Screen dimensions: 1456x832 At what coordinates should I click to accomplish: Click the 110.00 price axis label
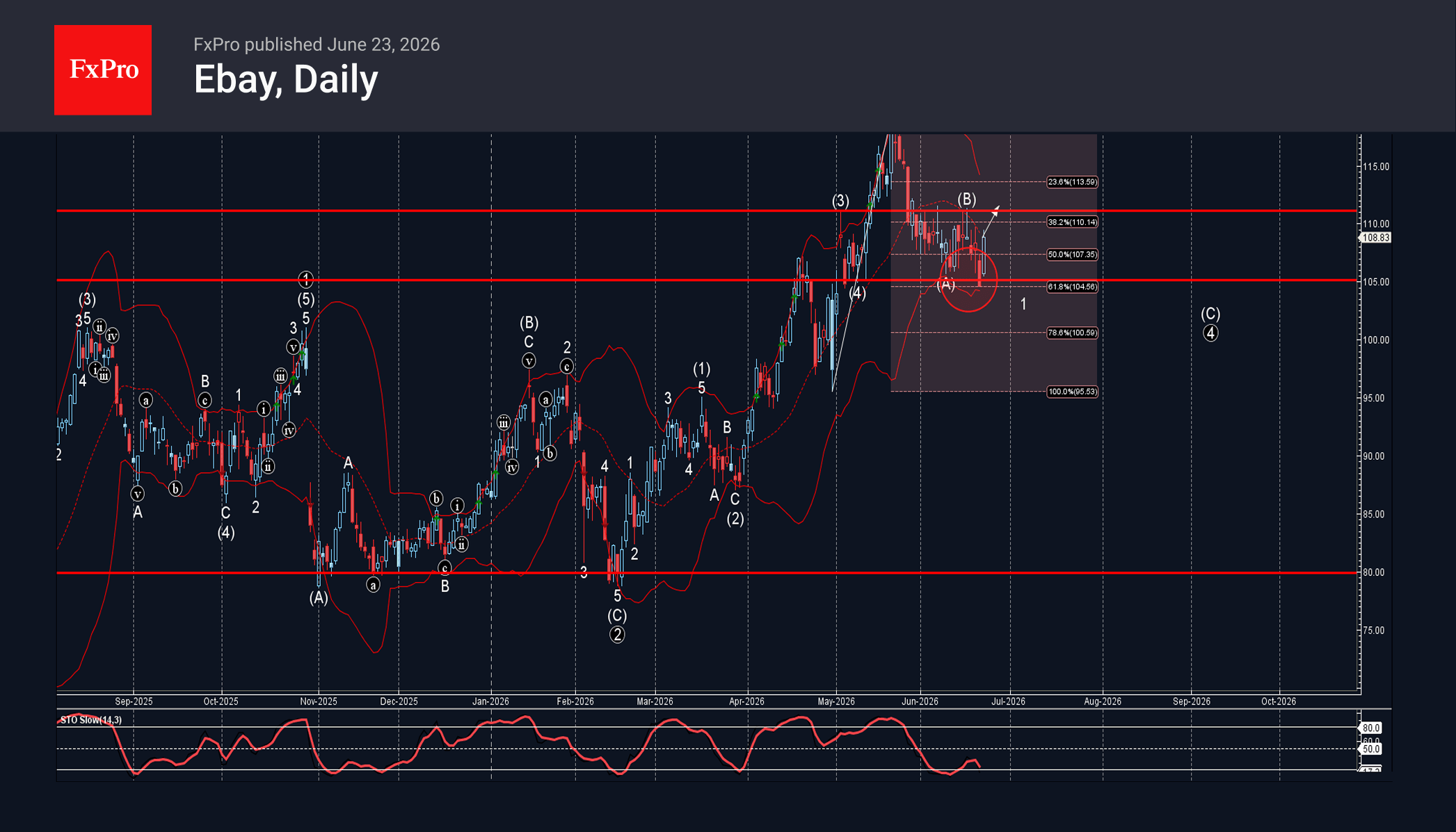coord(1376,224)
